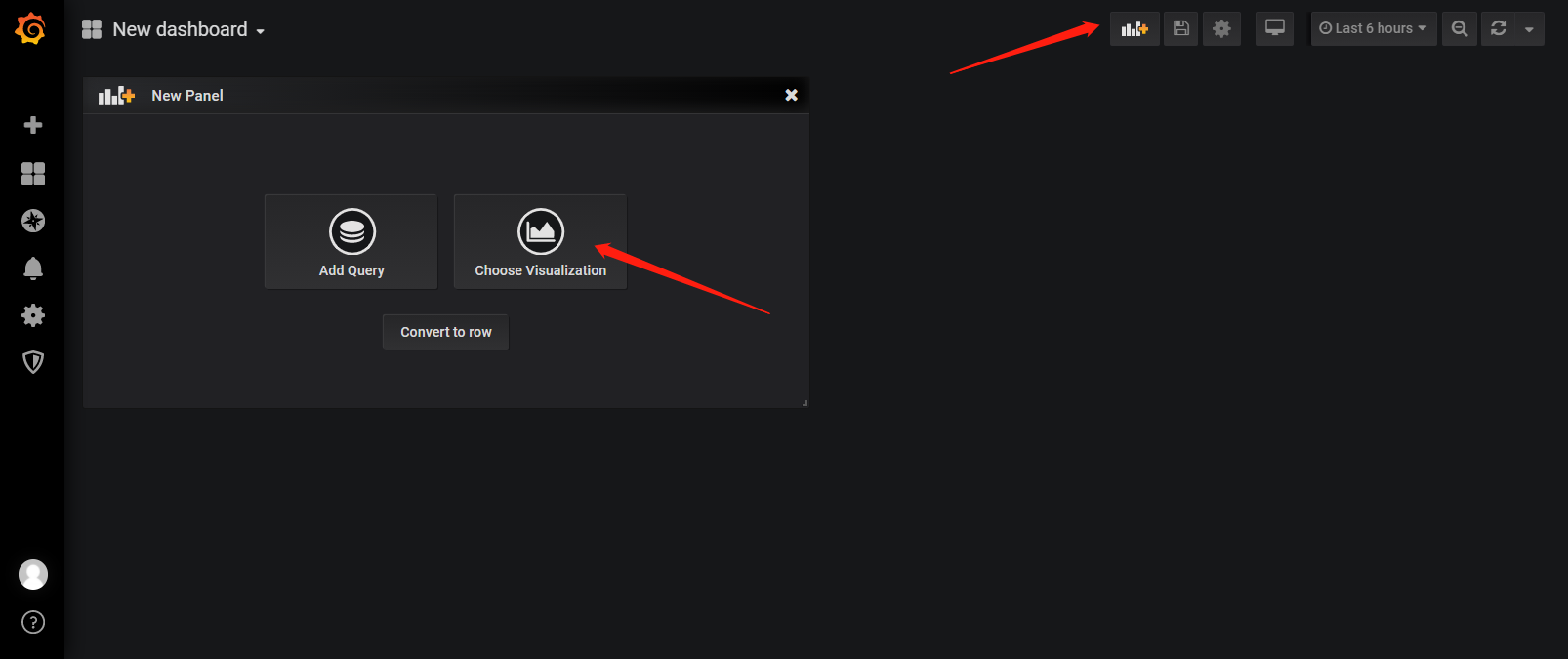This screenshot has height=659, width=1568.
Task: Save dashboard with the floppy disk icon
Action: [x=1180, y=29]
